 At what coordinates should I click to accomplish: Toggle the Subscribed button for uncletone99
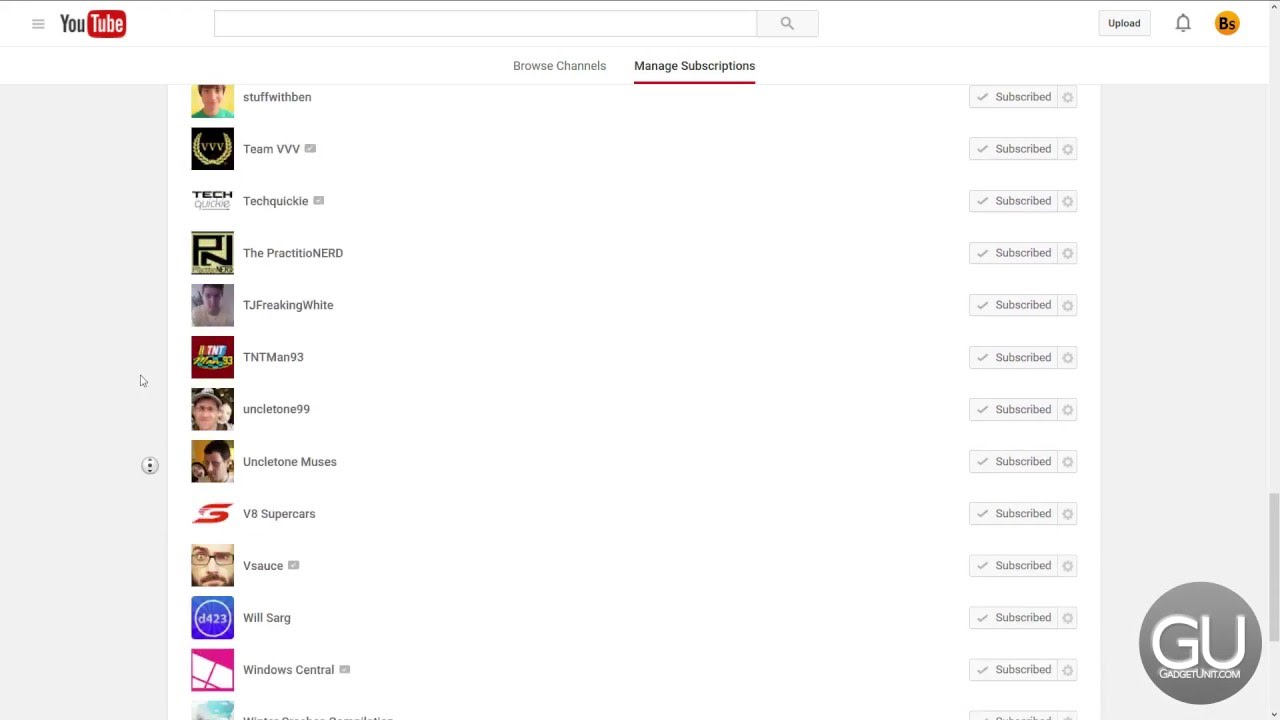(x=1013, y=409)
